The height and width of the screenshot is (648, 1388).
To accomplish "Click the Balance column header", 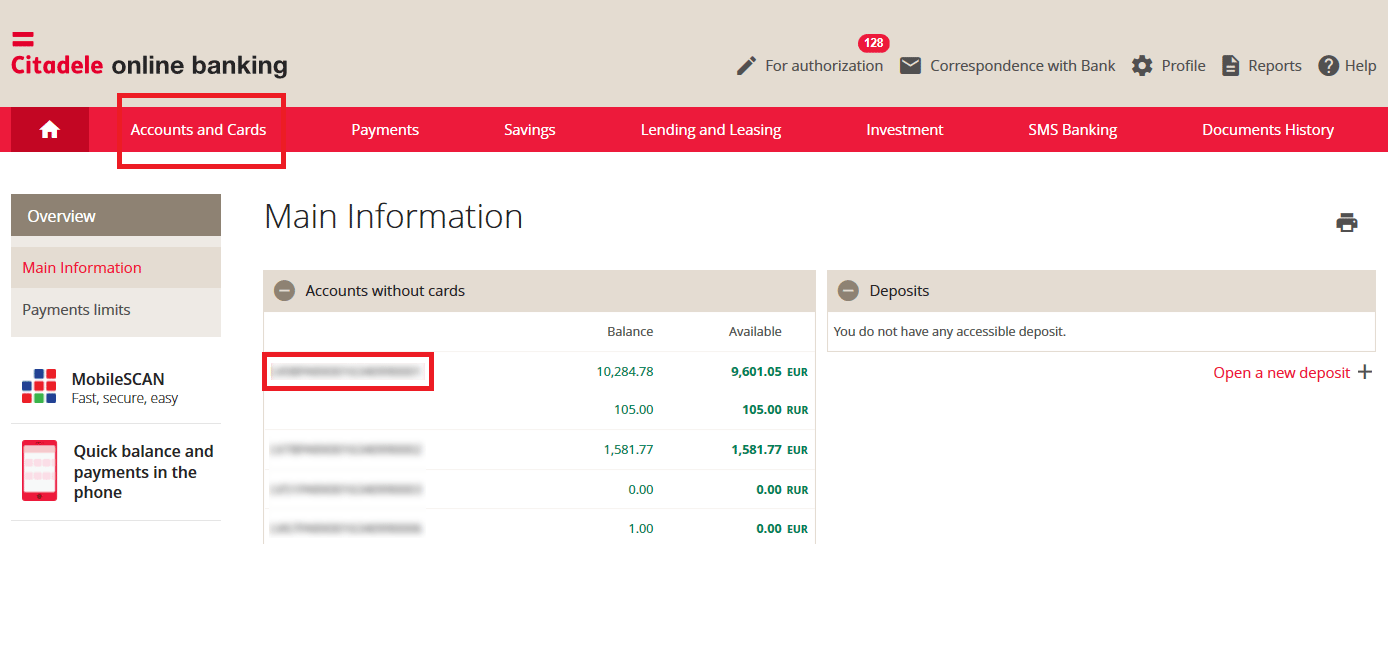I will (x=630, y=332).
